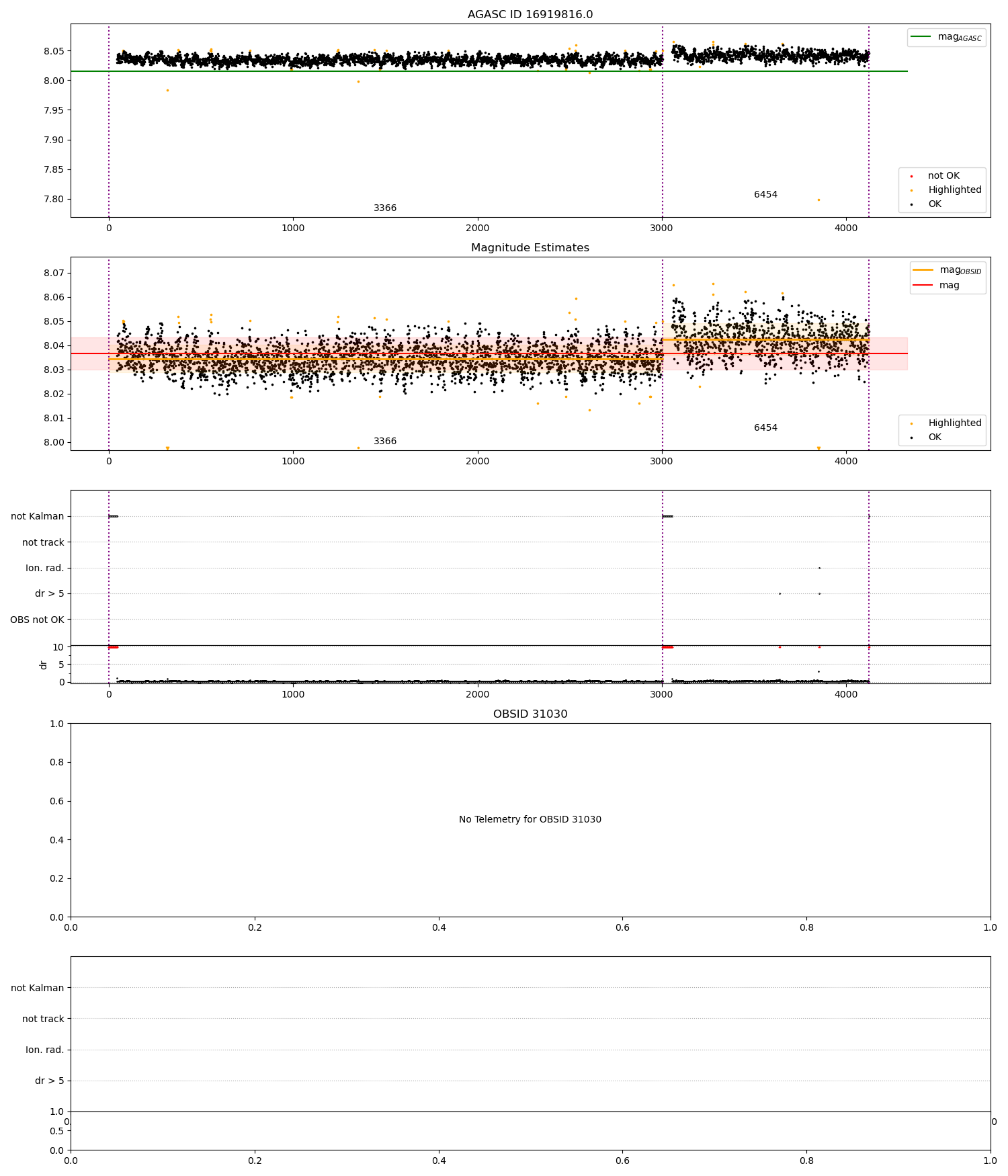This screenshot has width=1008, height=1176.
Task: Click the '8.02' y-axis tick label
Action: [54, 394]
